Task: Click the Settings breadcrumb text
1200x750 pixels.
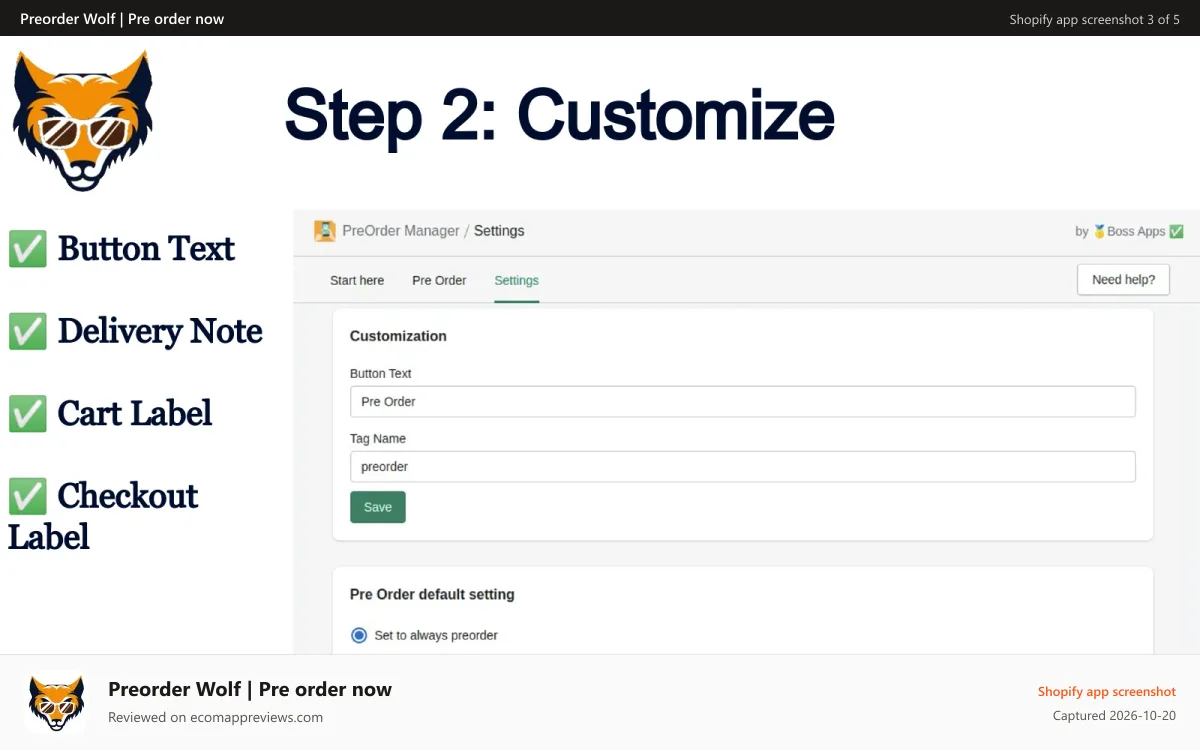Action: [x=499, y=231]
